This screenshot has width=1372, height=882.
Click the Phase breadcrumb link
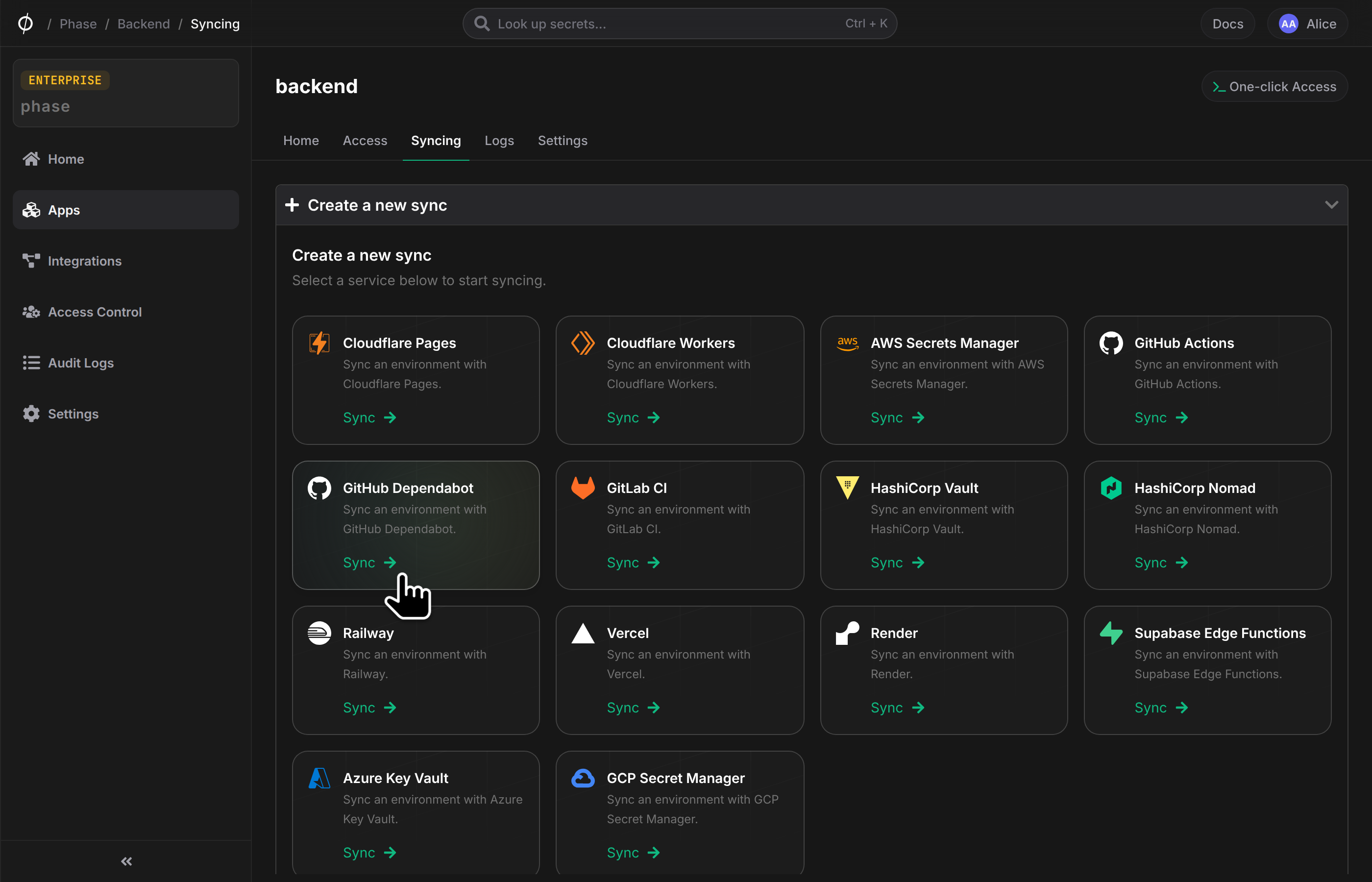(x=78, y=24)
